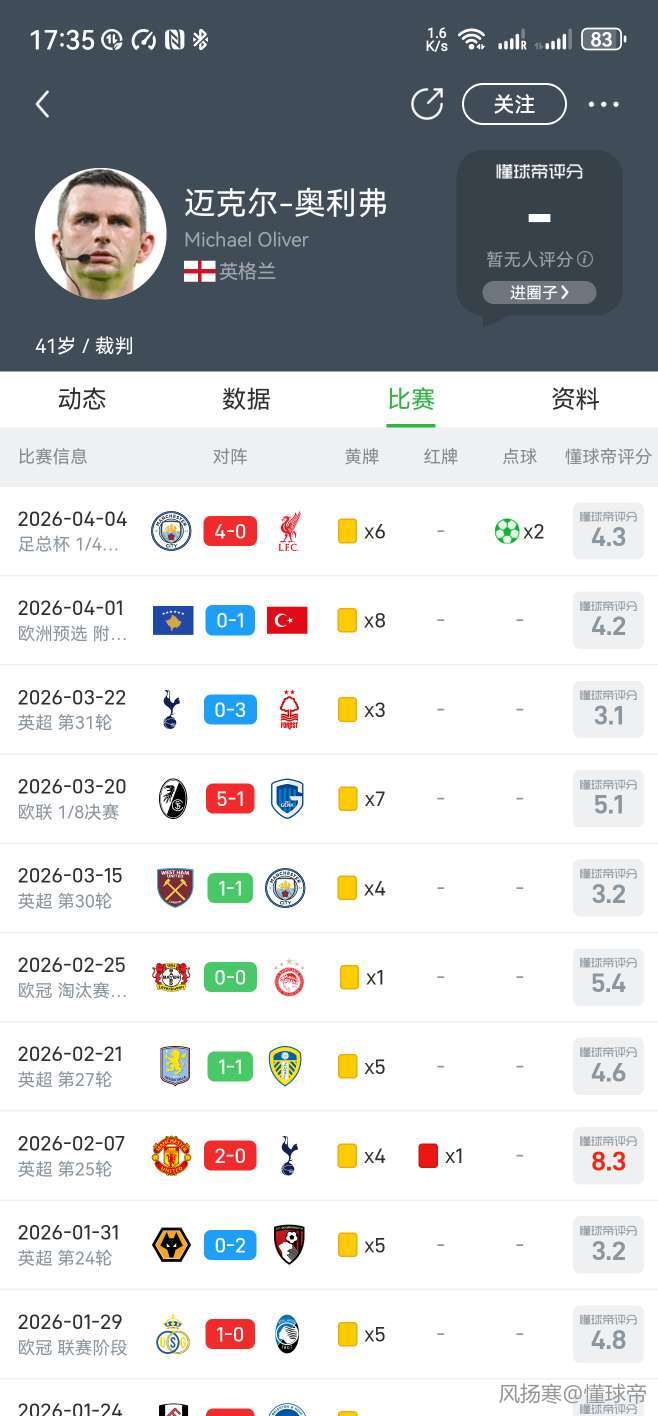Image resolution: width=658 pixels, height=1416 pixels.
Task: Tap the Turkey flag in 0-1 match
Action: click(288, 621)
